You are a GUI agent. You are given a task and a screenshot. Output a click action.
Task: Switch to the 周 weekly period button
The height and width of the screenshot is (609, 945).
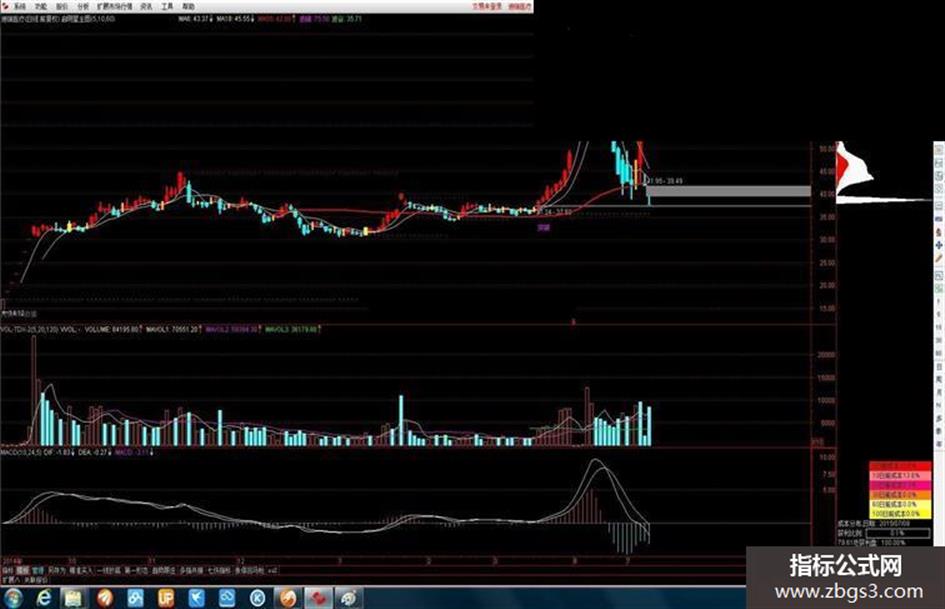click(939, 379)
